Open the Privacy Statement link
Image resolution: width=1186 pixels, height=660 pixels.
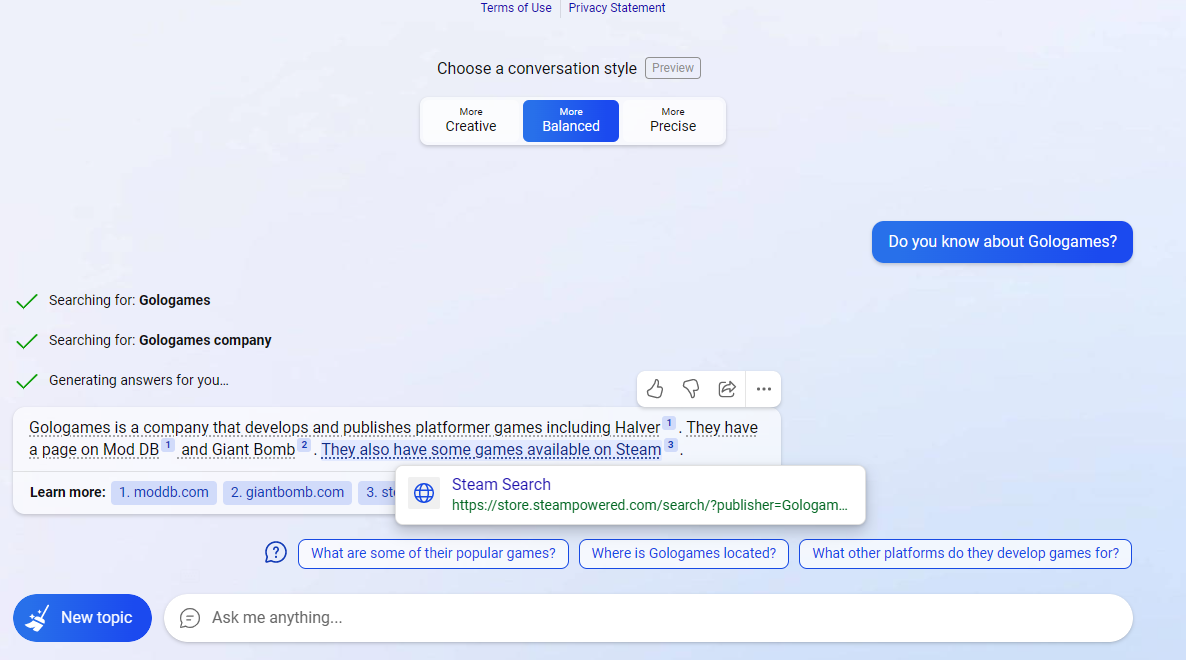[616, 8]
